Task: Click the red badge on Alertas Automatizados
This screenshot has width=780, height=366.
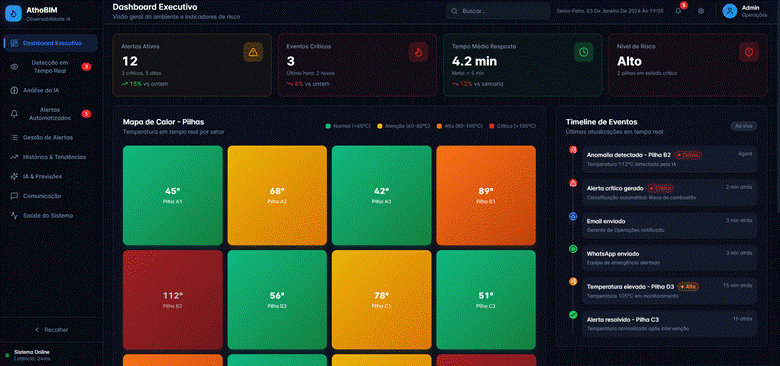Action: [86, 114]
